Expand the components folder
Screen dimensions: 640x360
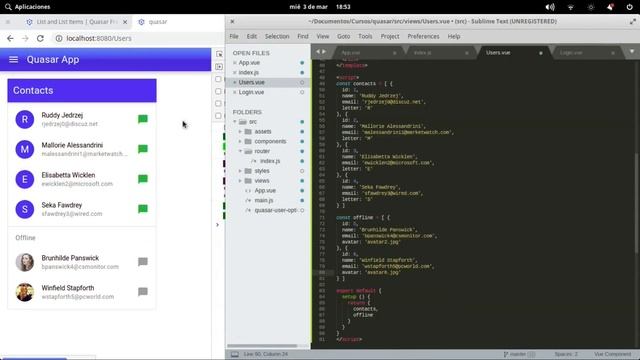[240, 141]
